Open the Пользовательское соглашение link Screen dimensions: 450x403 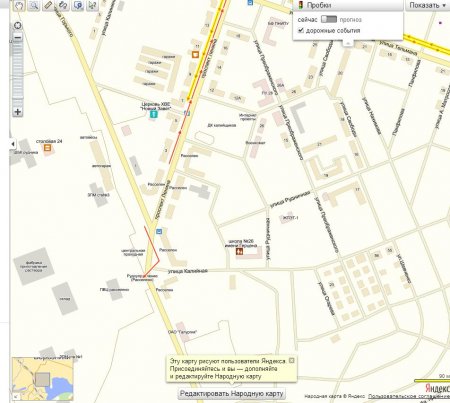click(409, 396)
